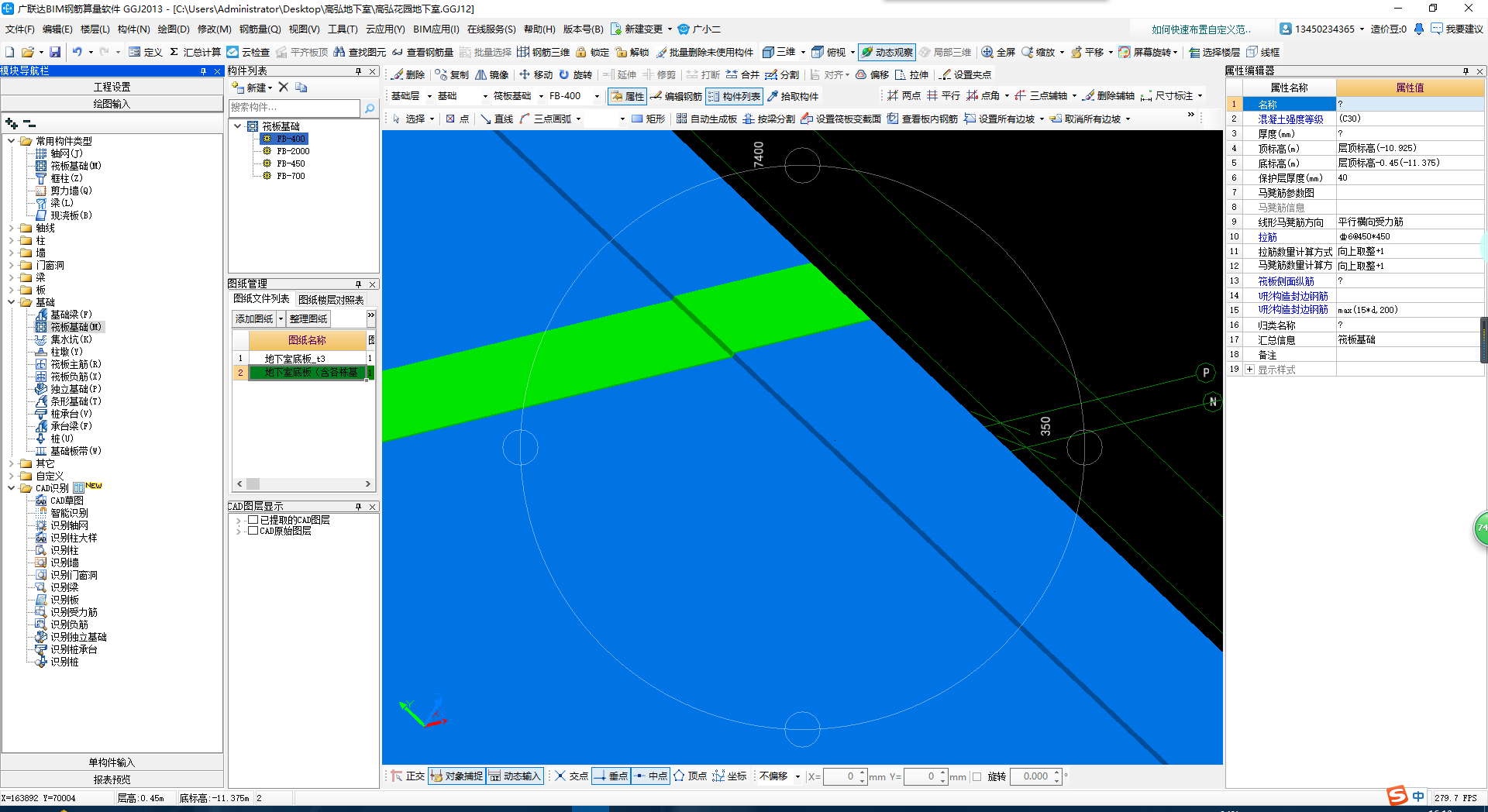Collapse the 基础 tree folder
Viewport: 1488px width, 812px height.
(11, 302)
